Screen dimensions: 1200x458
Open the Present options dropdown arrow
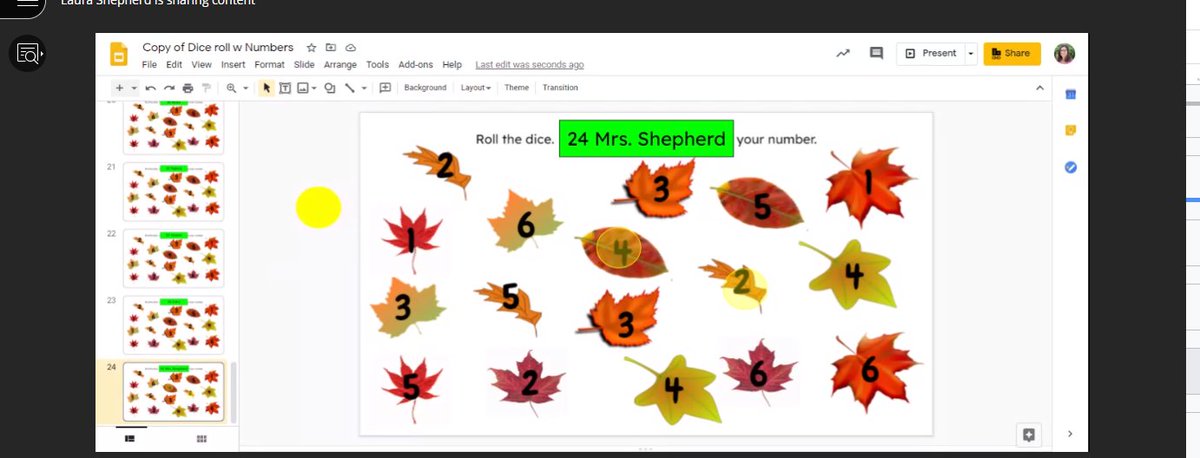point(970,53)
